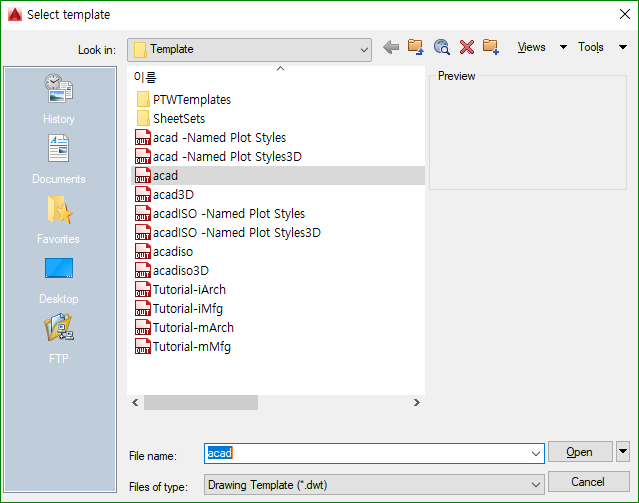This screenshot has width=639, height=503.
Task: Expand File name history dropdown
Action: [535, 454]
